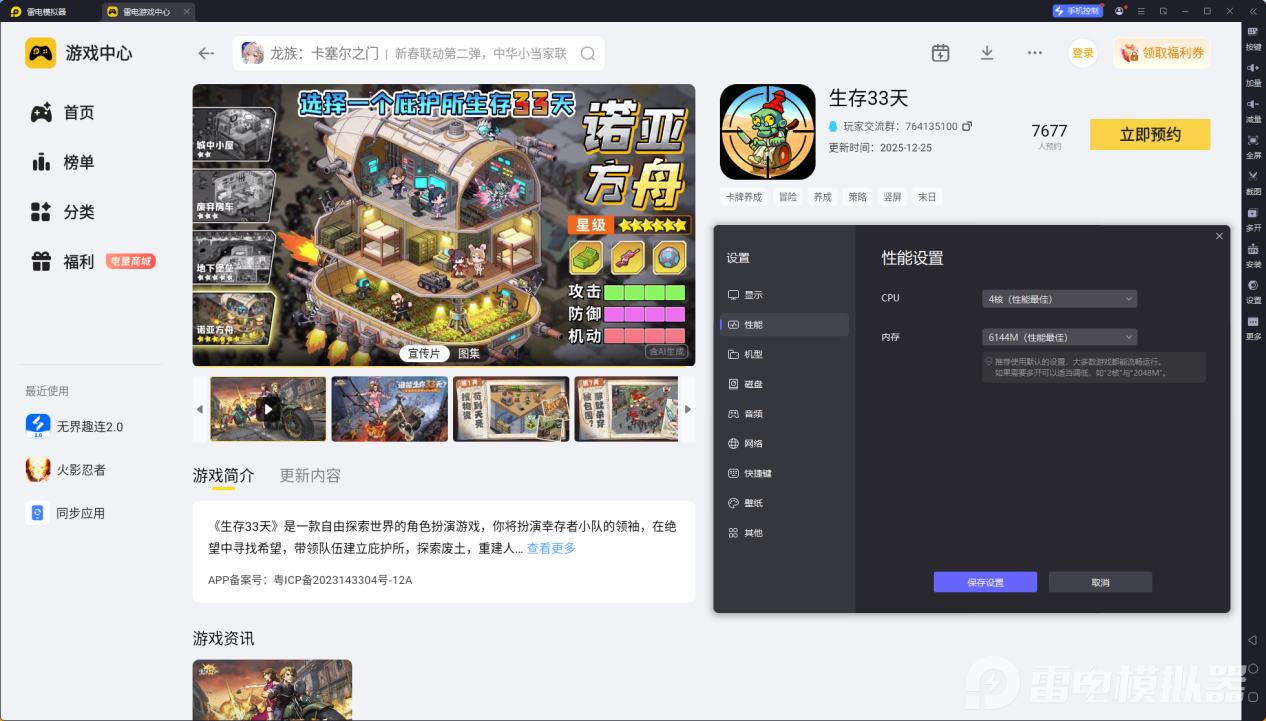Image resolution: width=1266 pixels, height=721 pixels.
Task: Open 网络 network settings section
Action: click(784, 444)
